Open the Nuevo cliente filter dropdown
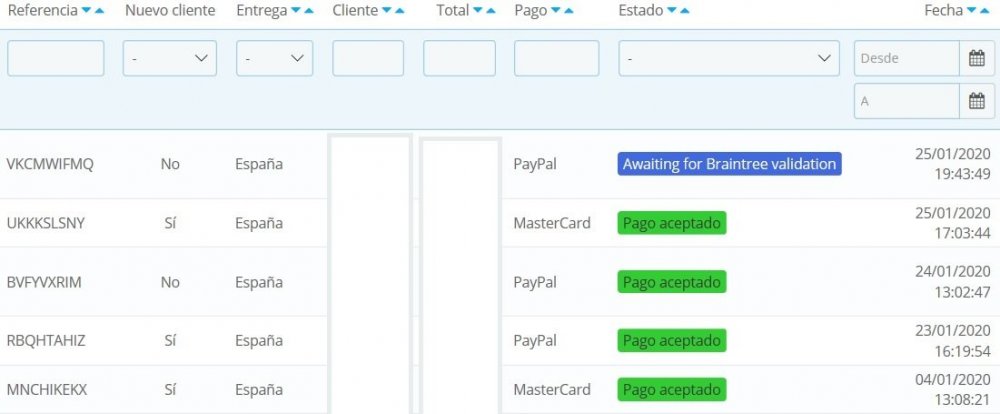This screenshot has width=1000, height=414. tap(170, 58)
